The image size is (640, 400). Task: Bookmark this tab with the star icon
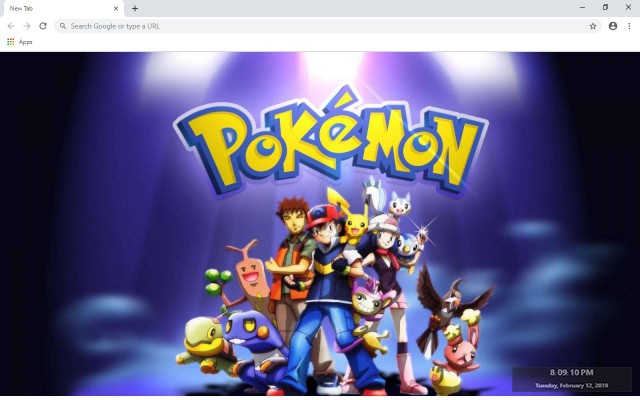point(593,26)
